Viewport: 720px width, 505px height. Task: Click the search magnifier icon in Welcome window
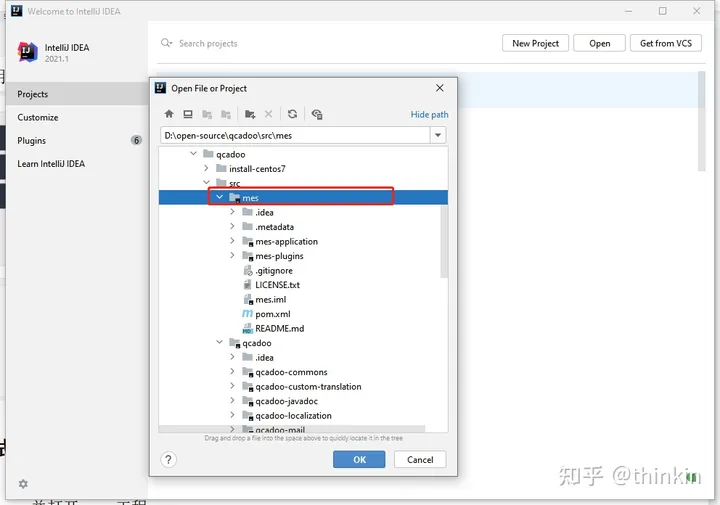(166, 43)
